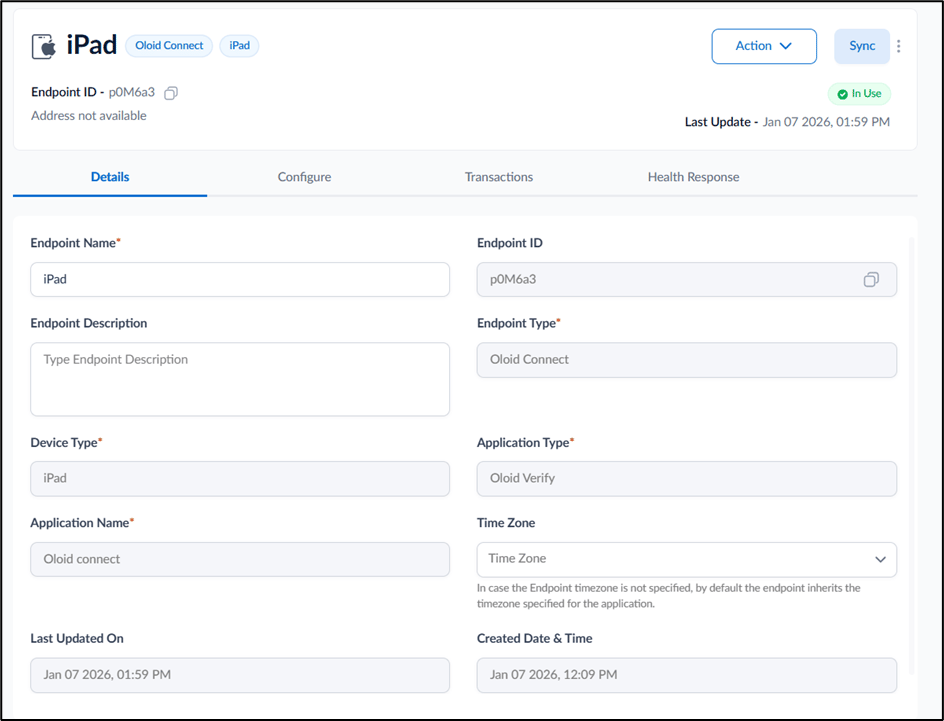
Task: Click Last Update timestamp in header
Action: (x=826, y=122)
